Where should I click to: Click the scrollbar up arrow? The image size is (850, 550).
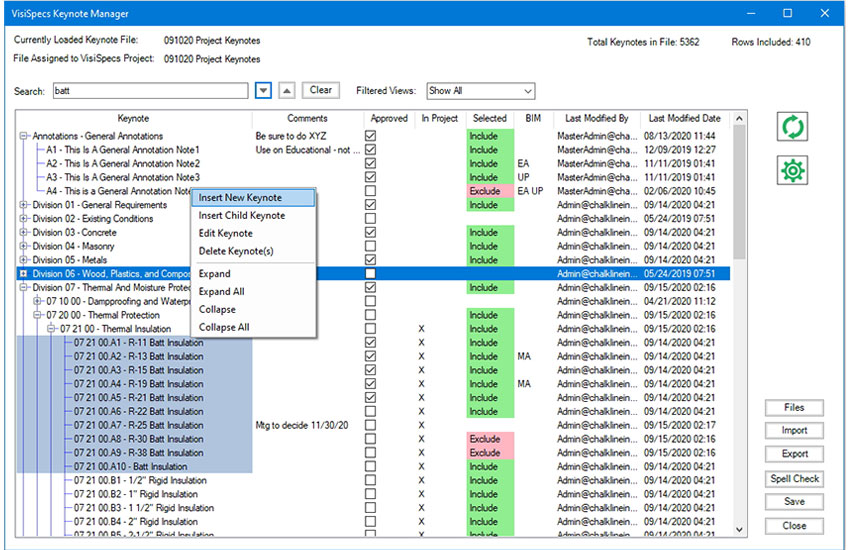click(x=739, y=118)
